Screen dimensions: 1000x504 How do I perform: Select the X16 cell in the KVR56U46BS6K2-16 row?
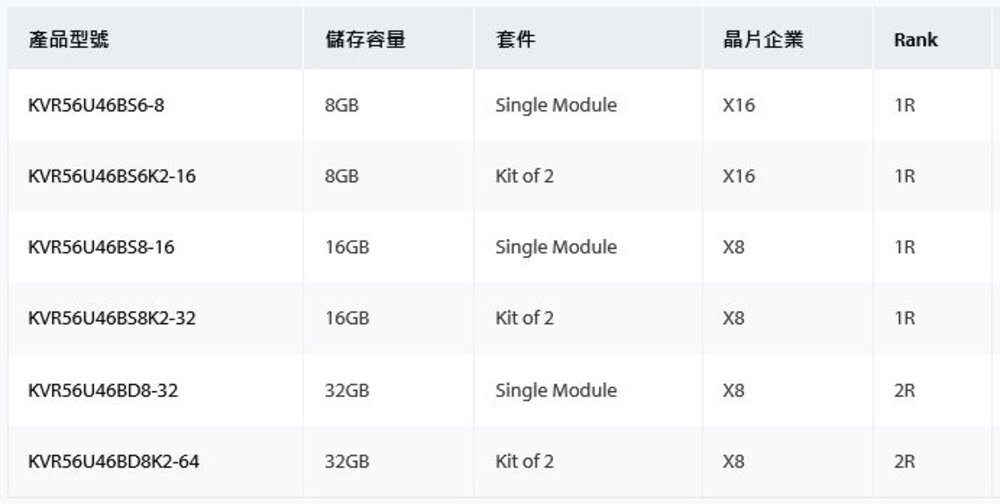pyautogui.click(x=738, y=176)
